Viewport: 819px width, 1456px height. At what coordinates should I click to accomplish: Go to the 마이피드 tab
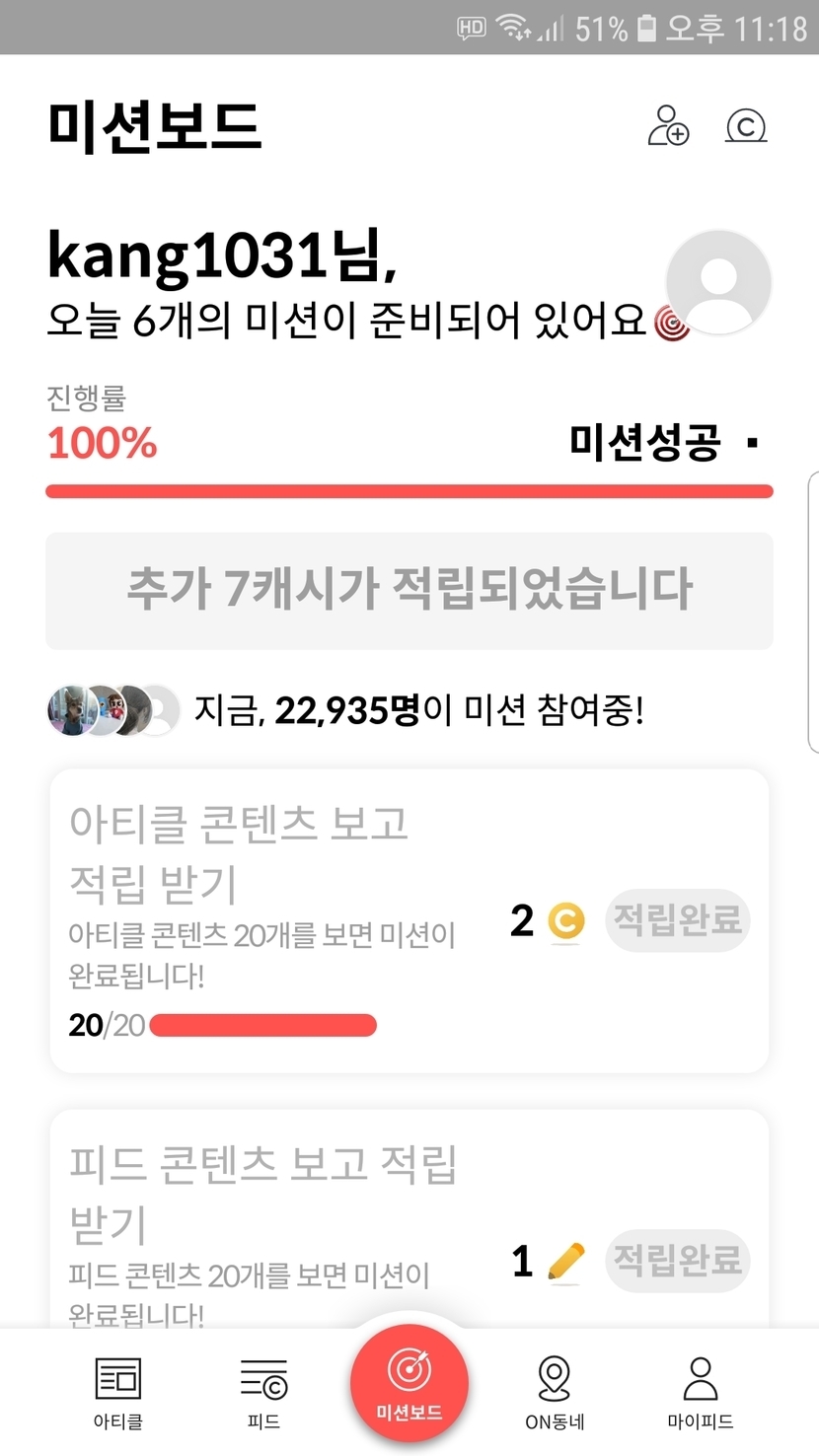[700, 1392]
